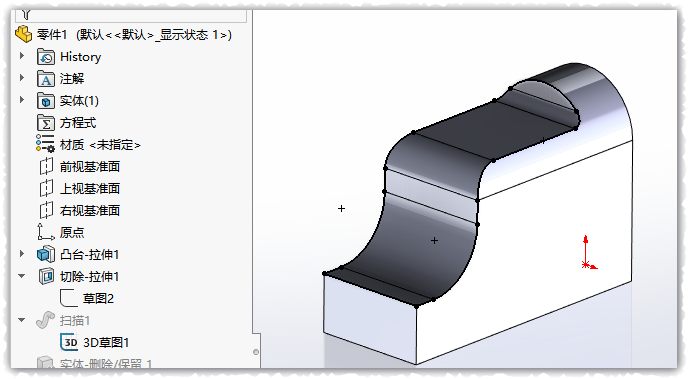Select the 右视基准面 label
The height and width of the screenshot is (379, 688).
90,211
